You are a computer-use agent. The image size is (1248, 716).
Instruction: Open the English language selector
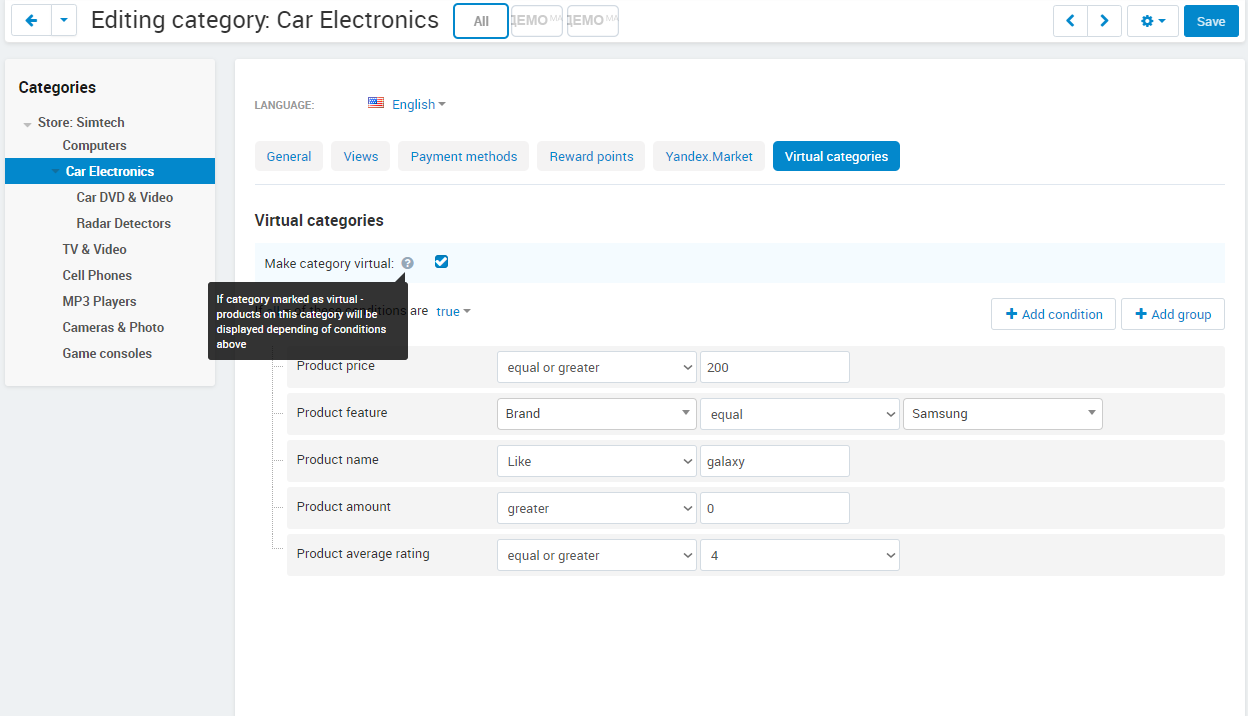[419, 104]
